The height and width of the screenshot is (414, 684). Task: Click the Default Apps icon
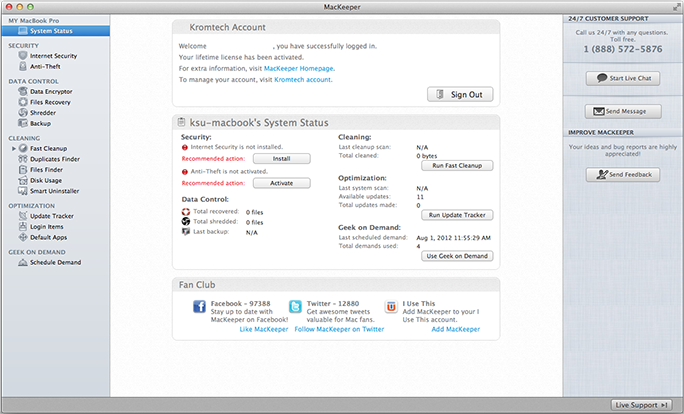[23, 237]
